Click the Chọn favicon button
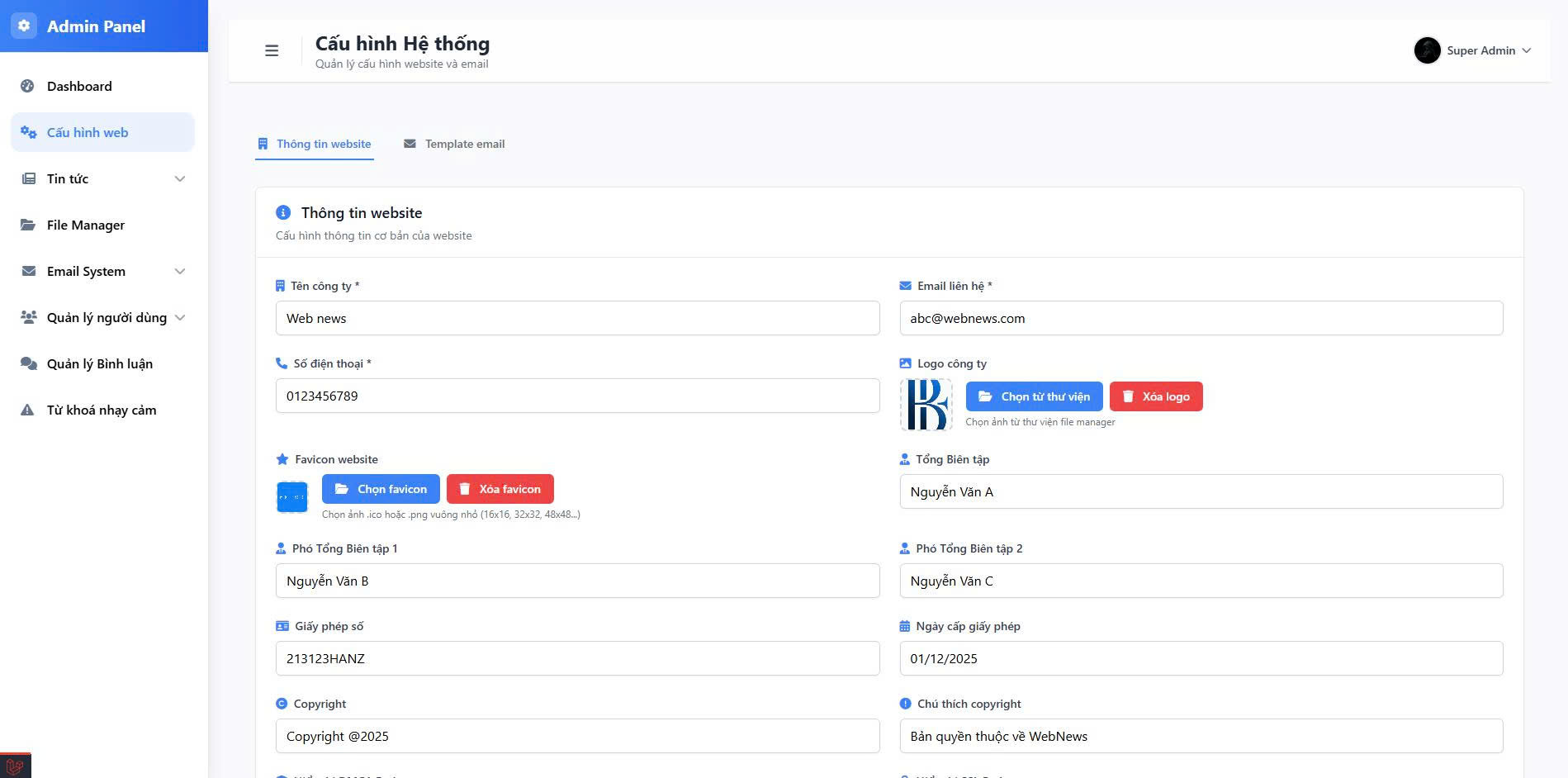The height and width of the screenshot is (778, 1568). pos(381,489)
